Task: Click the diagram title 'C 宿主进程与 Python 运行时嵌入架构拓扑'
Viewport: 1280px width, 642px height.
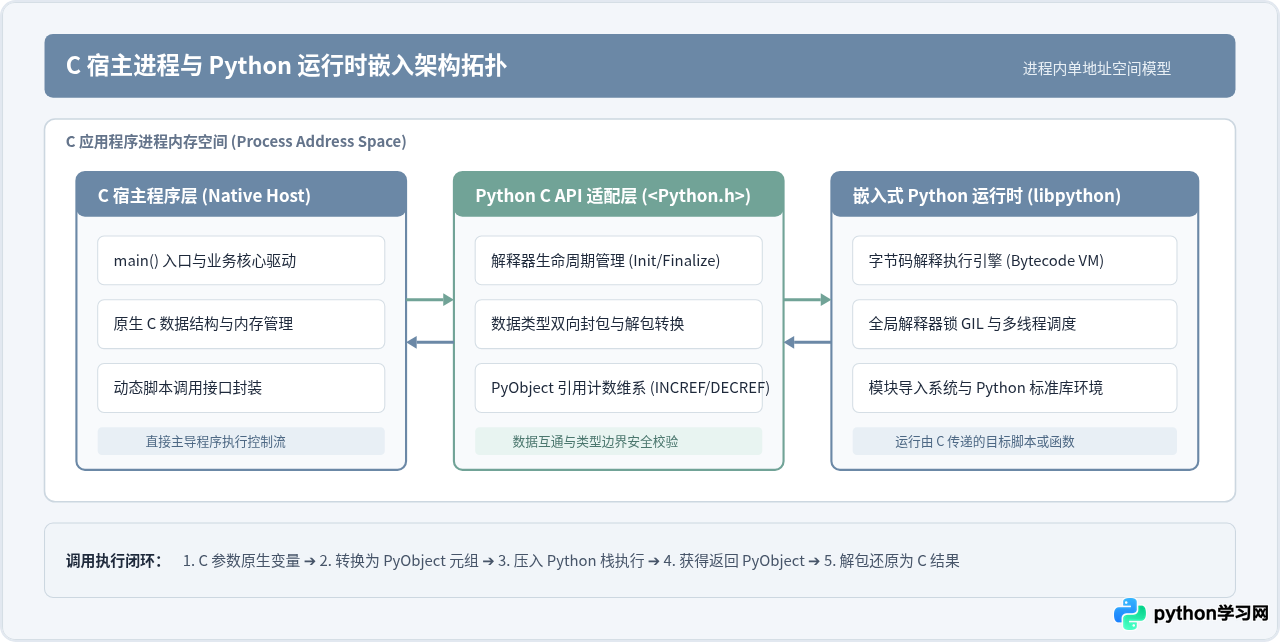Action: (286, 66)
